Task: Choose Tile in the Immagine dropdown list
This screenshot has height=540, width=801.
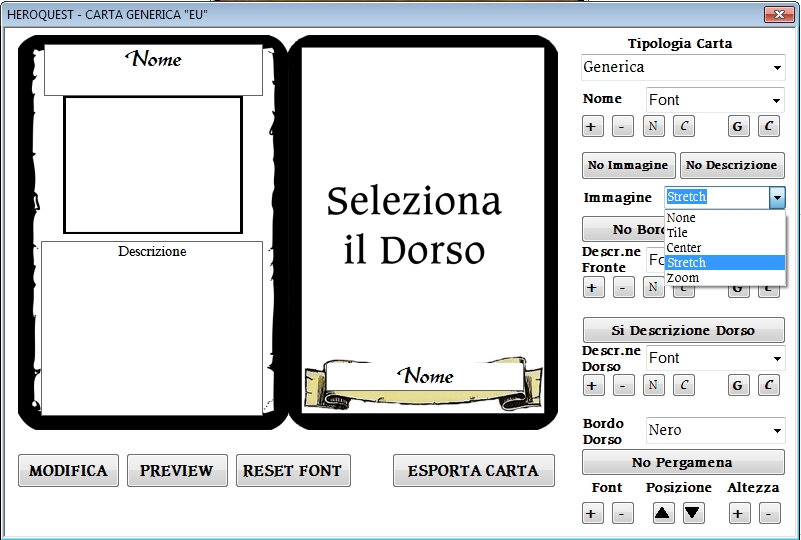Action: [677, 233]
